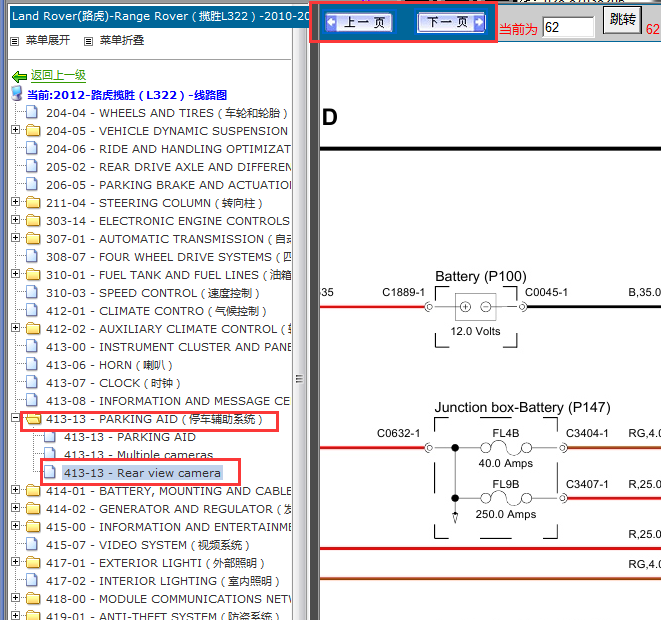Image resolution: width=661 pixels, height=620 pixels.
Task: Edit the current page number field
Action: (568, 27)
